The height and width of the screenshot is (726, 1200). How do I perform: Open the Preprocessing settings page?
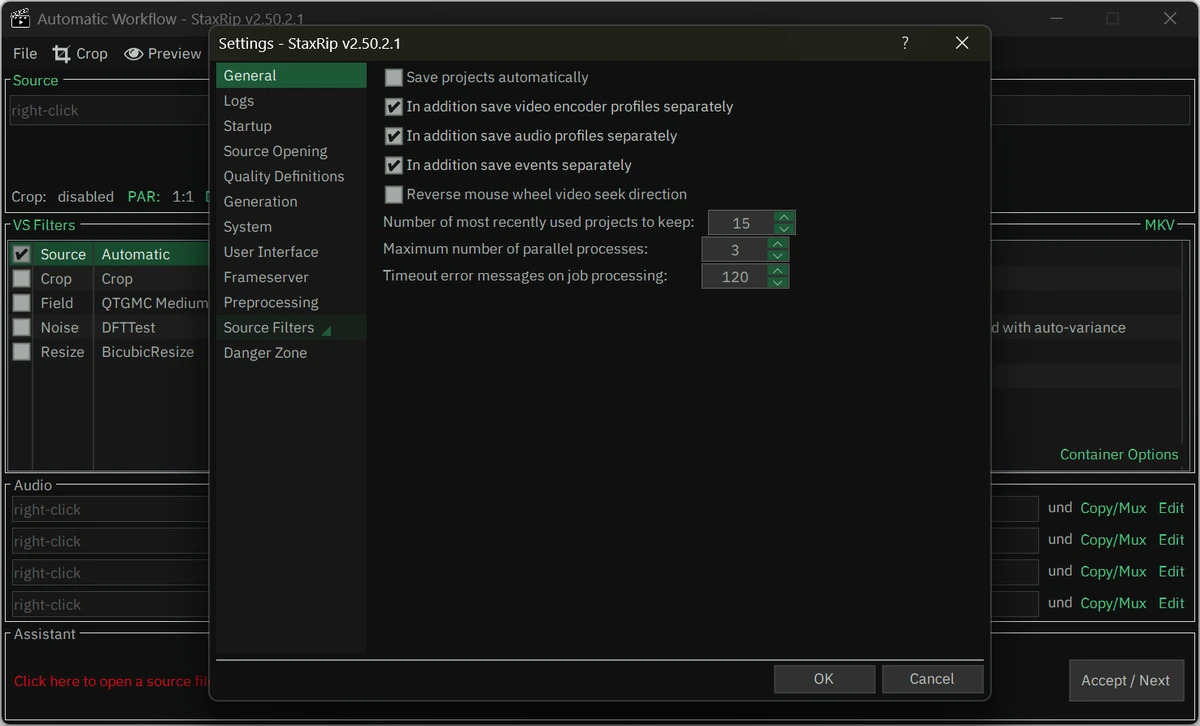point(291,302)
